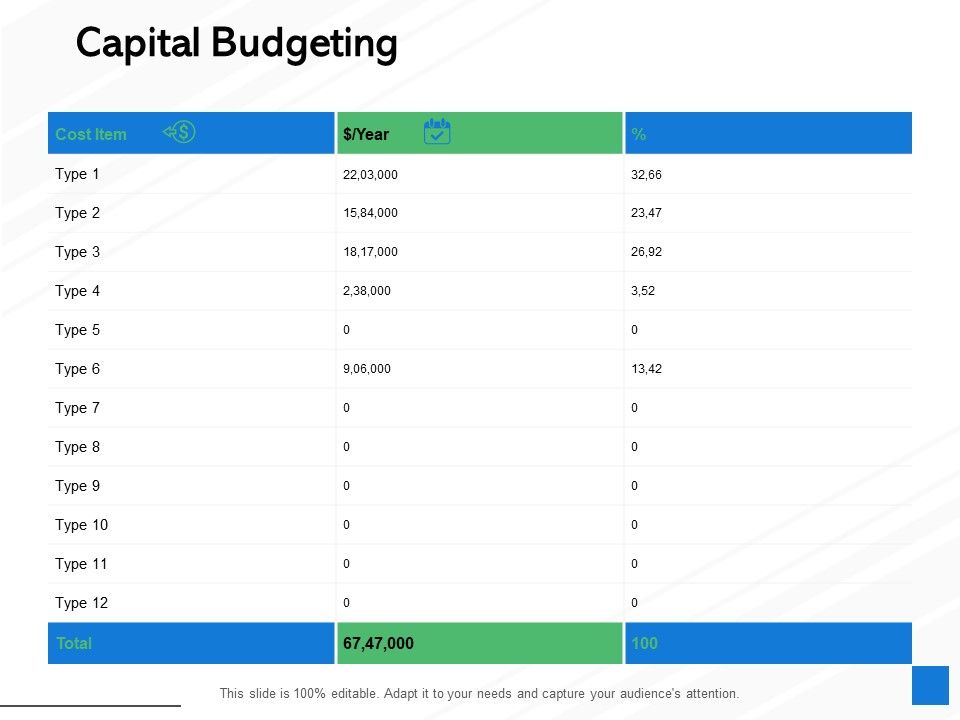Click the 67,47,000 total amount
Screen dimensions: 960x720
(x=378, y=643)
